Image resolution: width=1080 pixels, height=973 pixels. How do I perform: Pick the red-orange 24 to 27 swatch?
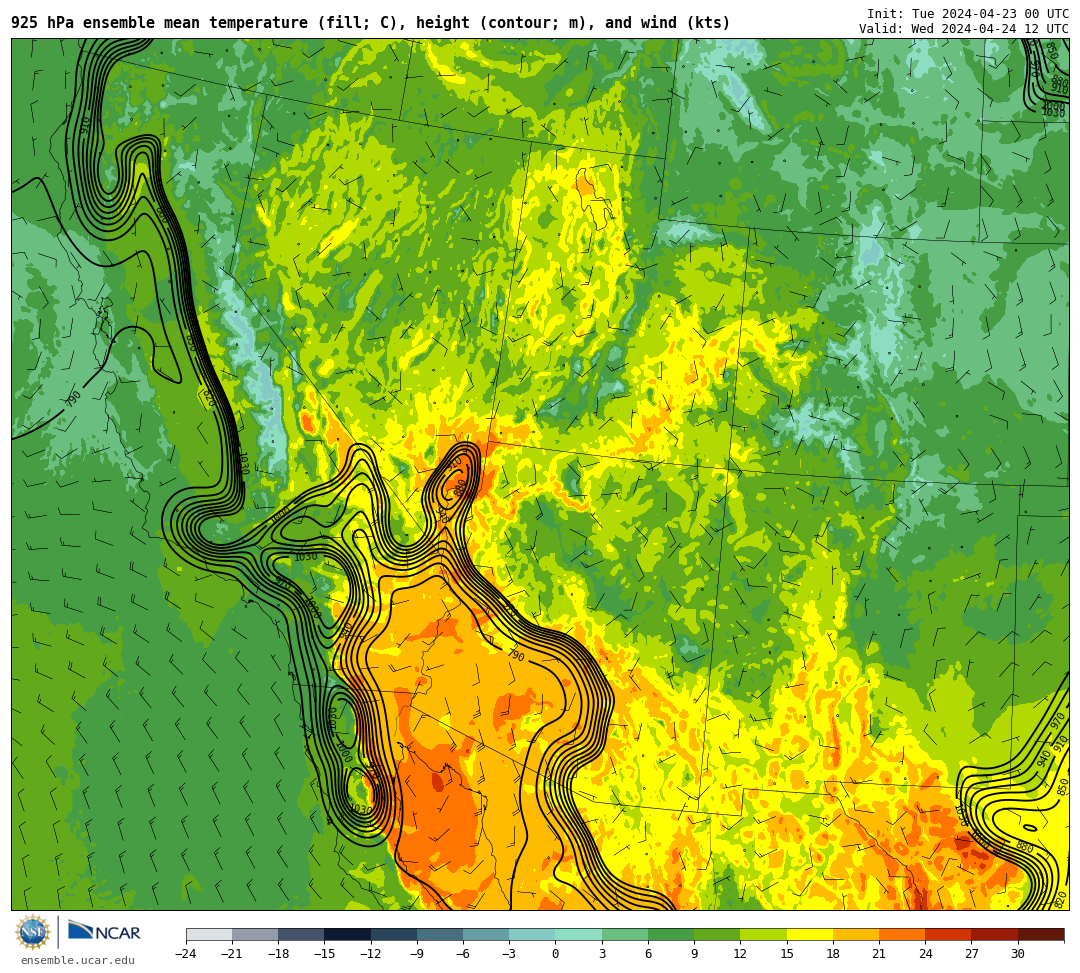(x=948, y=934)
